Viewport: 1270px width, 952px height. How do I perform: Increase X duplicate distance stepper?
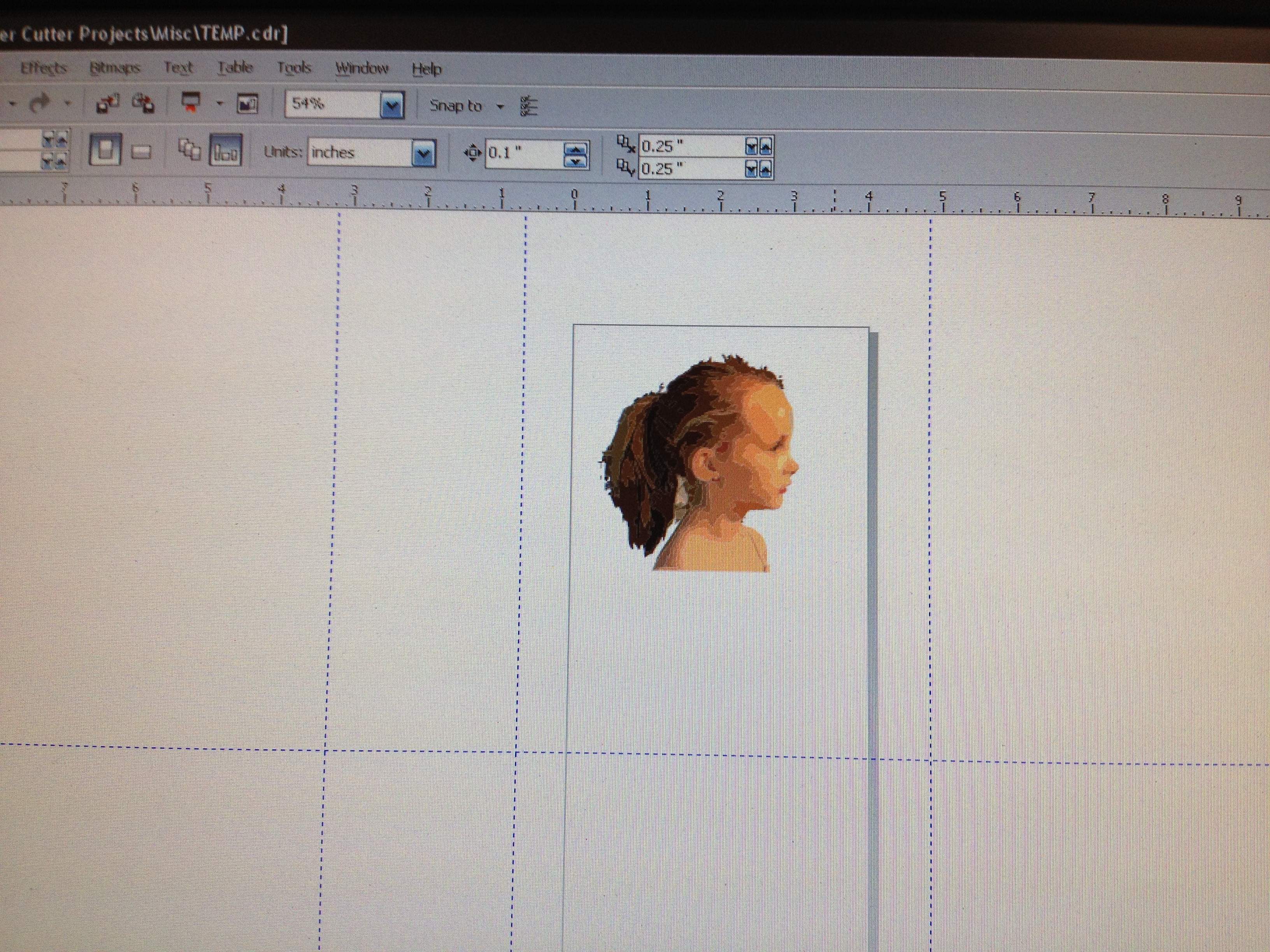[765, 147]
